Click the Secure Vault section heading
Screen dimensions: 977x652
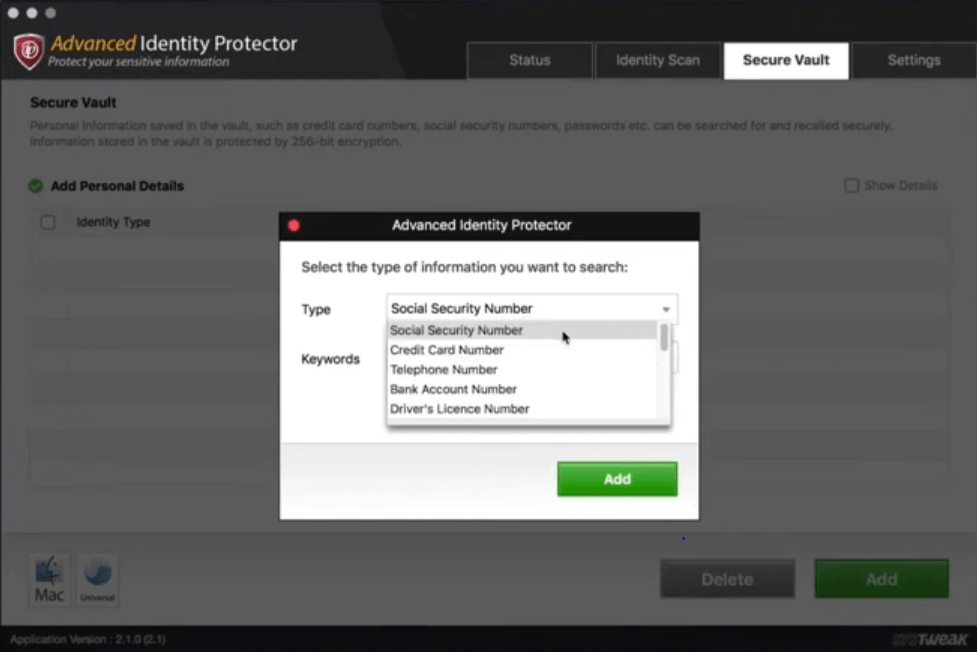[73, 102]
